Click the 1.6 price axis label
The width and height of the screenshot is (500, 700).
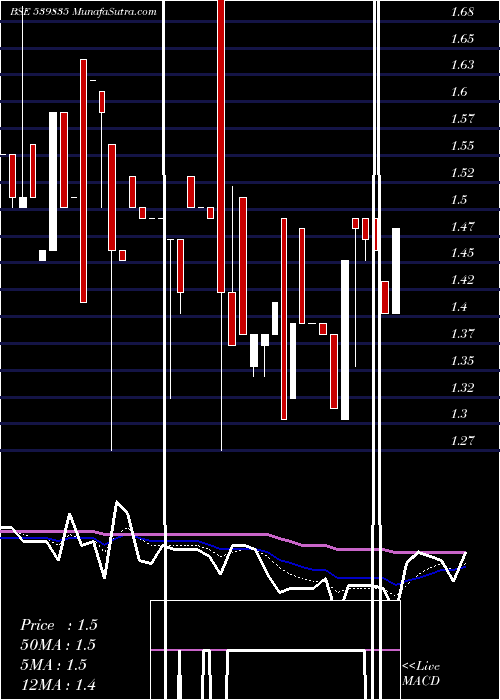[x=459, y=92]
